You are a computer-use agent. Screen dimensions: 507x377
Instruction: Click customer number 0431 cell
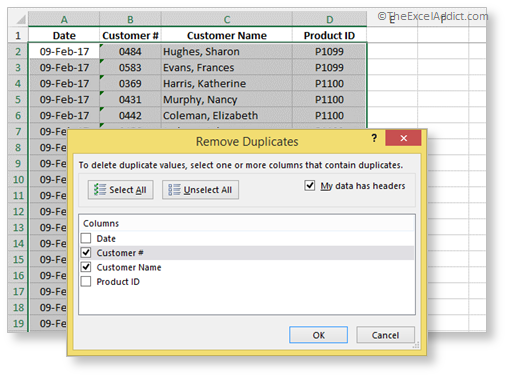[130, 99]
